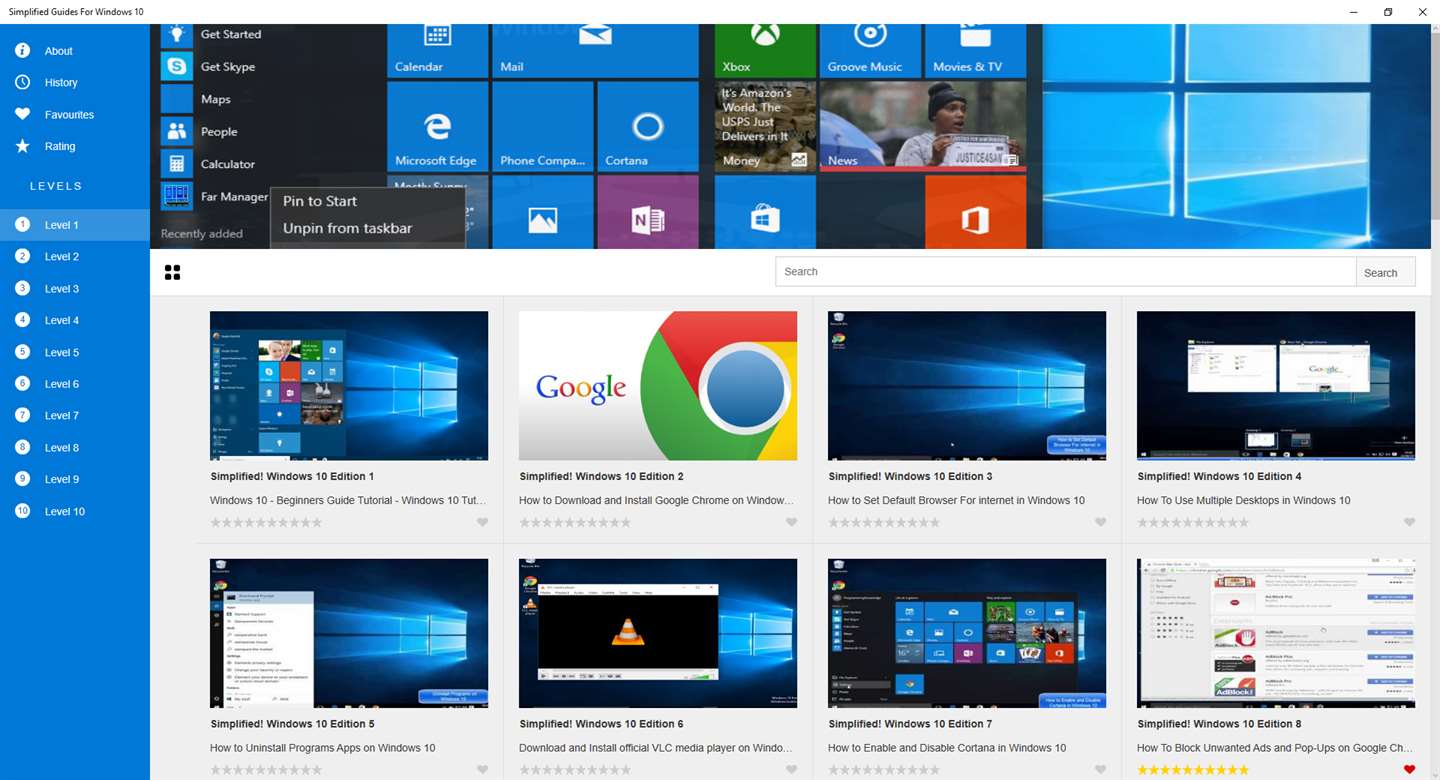Go to the About label
This screenshot has height=780, width=1440.
point(59,51)
